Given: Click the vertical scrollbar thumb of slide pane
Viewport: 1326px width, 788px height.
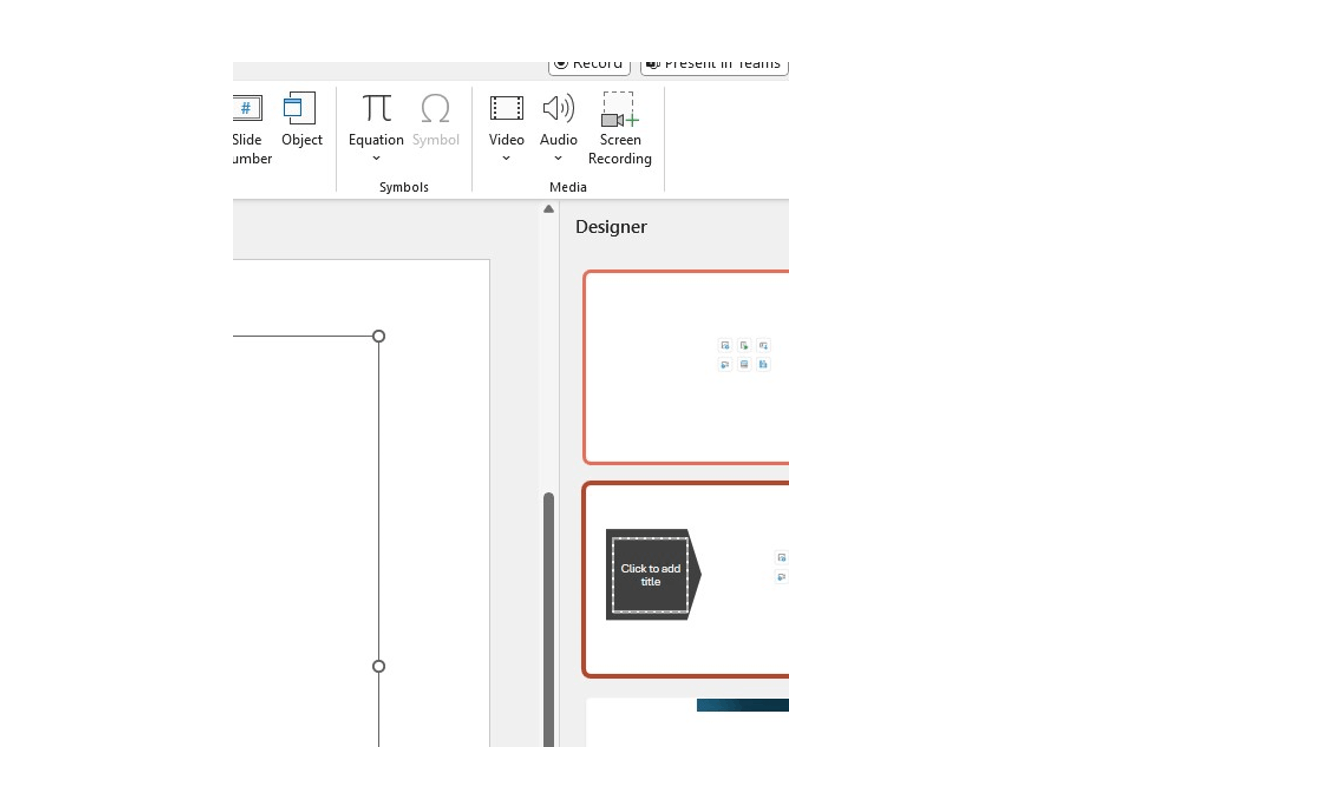Looking at the screenshot, I should [x=548, y=619].
